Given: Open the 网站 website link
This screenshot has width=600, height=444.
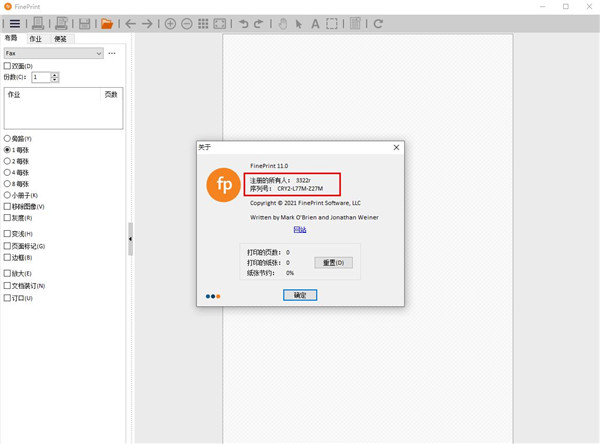Looking at the screenshot, I should click(x=300, y=230).
